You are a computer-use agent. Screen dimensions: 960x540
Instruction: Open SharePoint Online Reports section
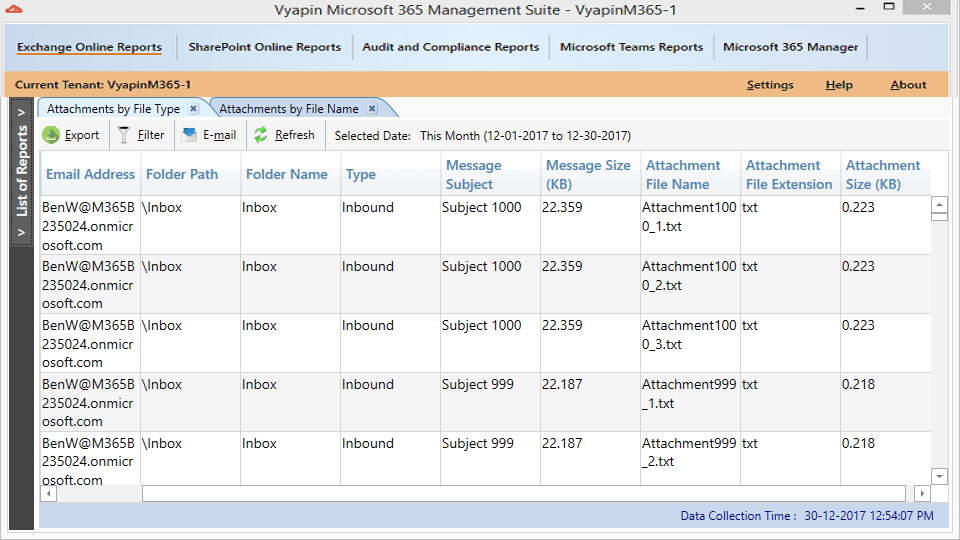[x=264, y=47]
